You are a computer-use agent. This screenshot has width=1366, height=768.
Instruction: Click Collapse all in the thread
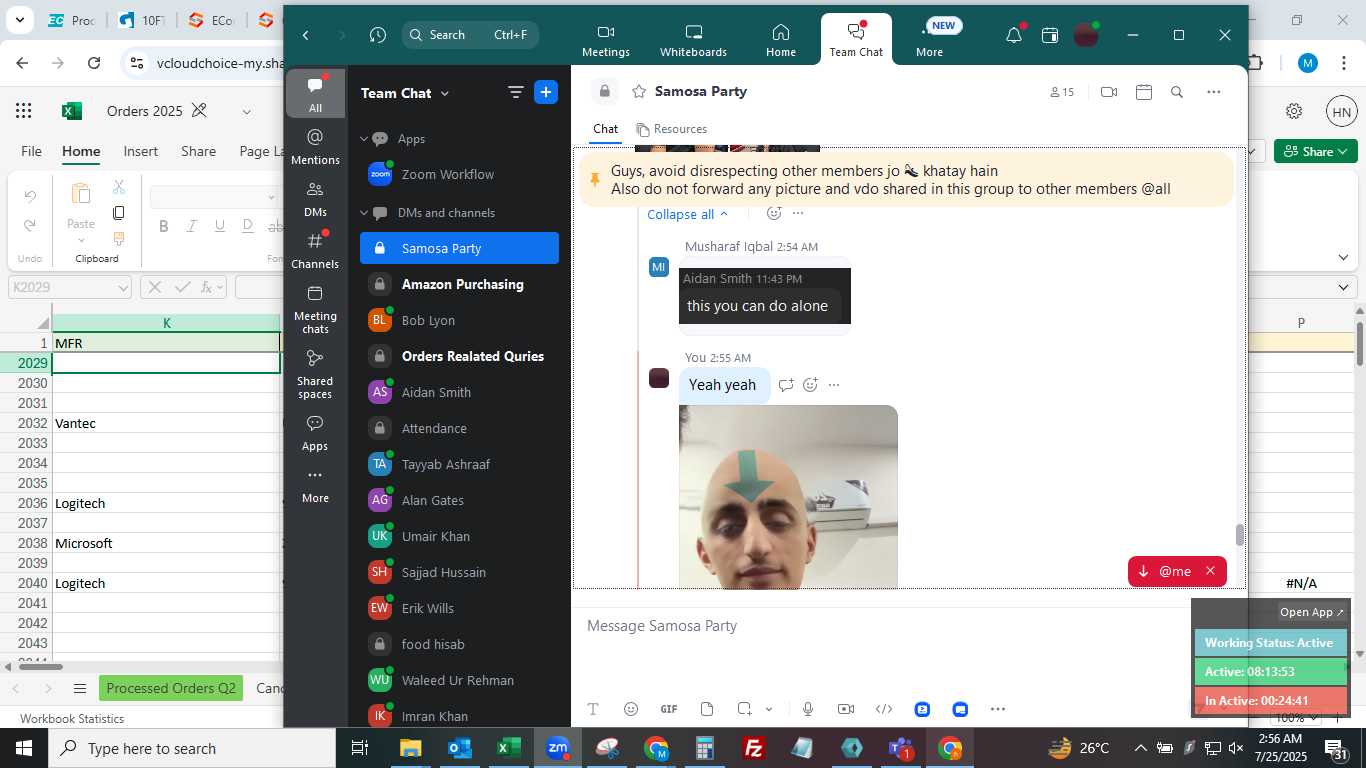pyautogui.click(x=688, y=214)
